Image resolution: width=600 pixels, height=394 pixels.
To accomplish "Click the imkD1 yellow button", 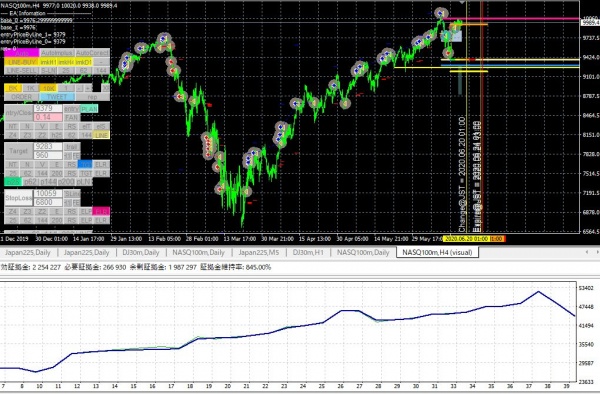I will (x=84, y=62).
